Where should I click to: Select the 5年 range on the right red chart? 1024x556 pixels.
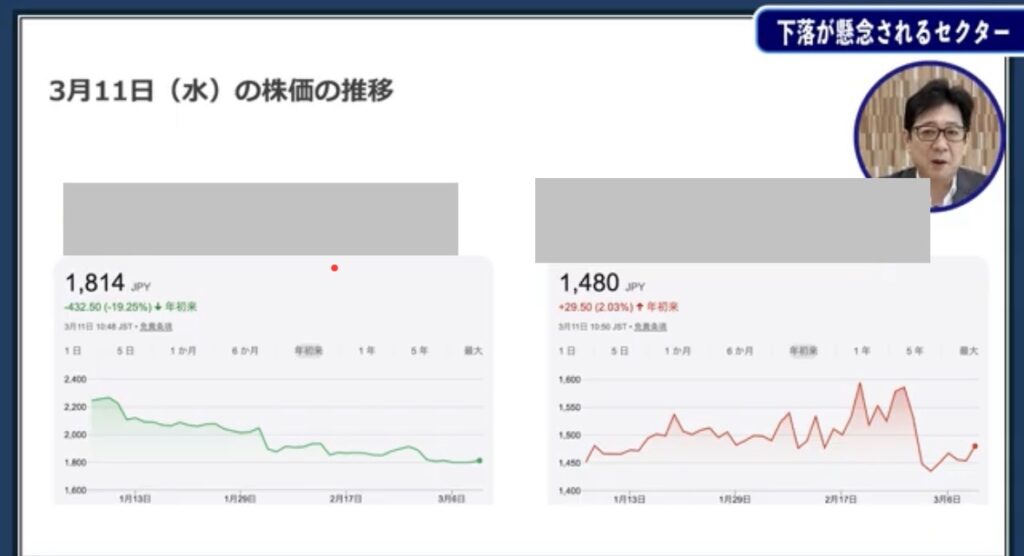tap(914, 351)
